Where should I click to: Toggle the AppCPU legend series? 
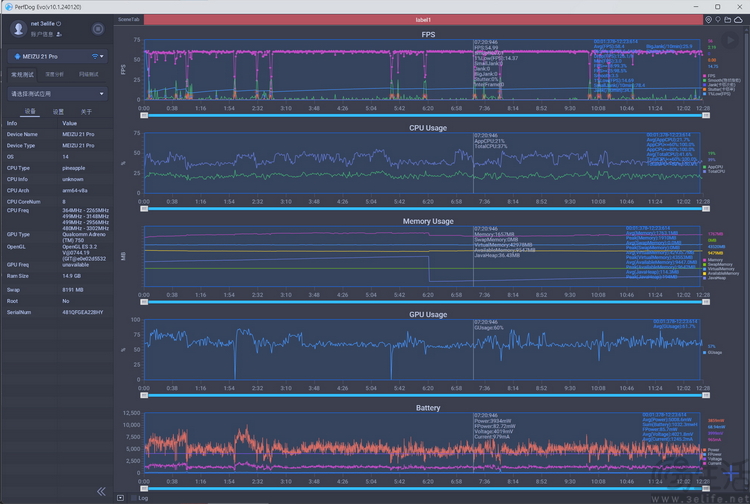click(713, 167)
